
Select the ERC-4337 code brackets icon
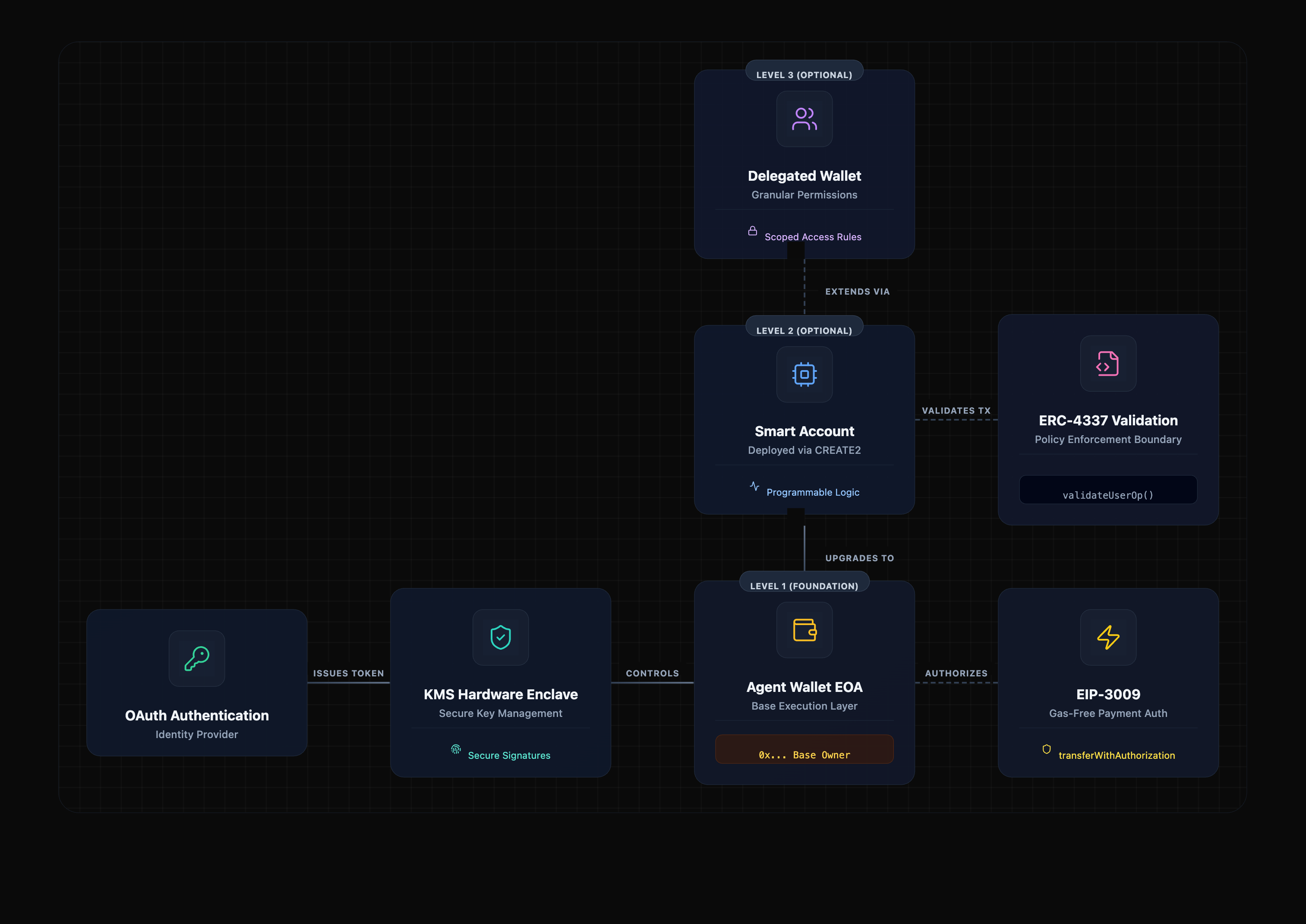click(x=1108, y=364)
